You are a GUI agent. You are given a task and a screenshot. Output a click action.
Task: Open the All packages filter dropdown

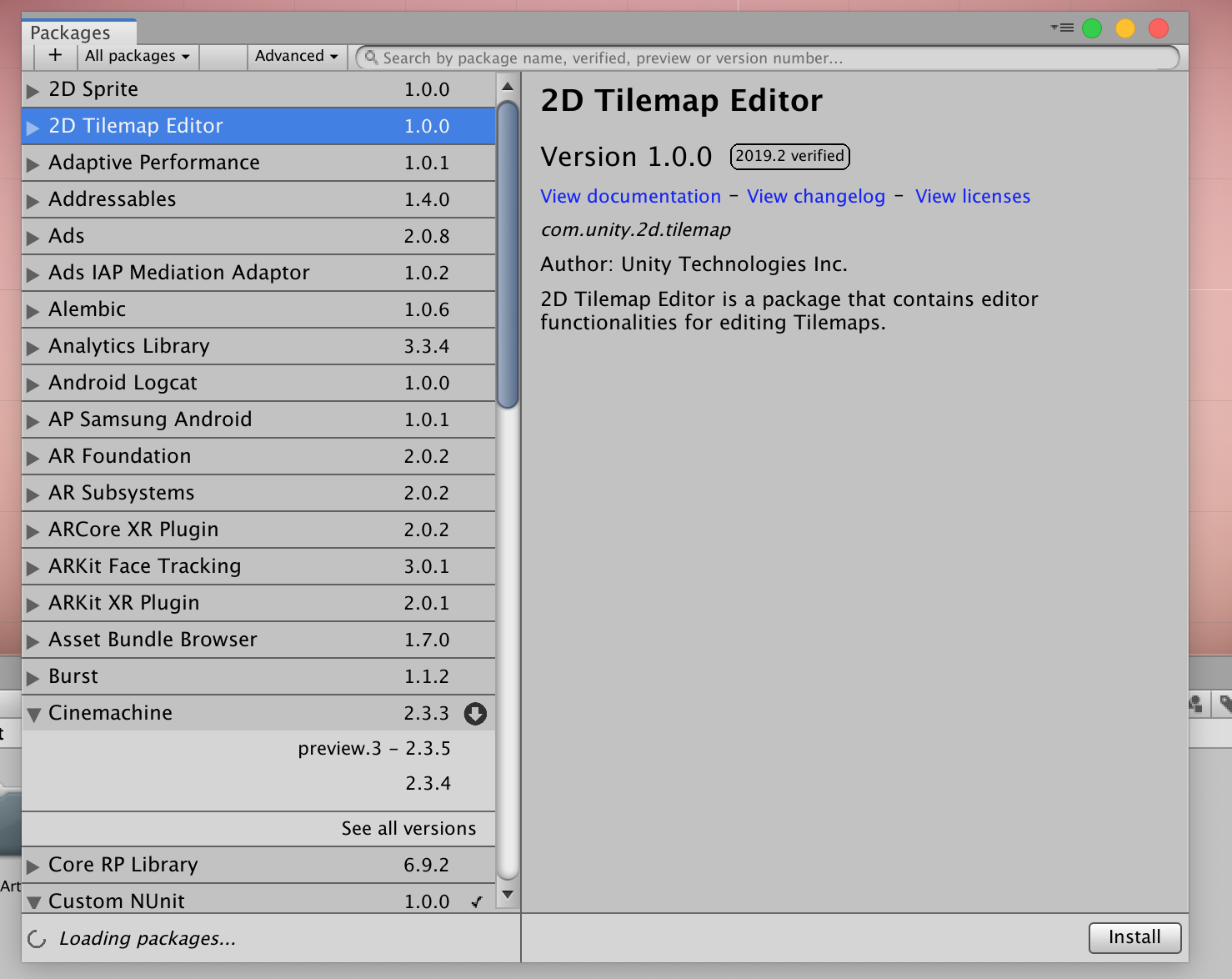tap(138, 56)
